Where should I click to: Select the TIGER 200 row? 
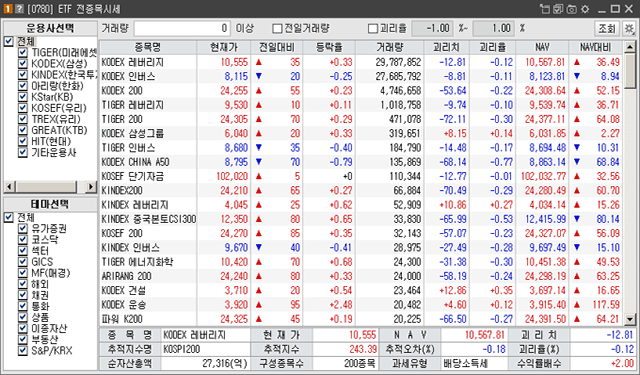click(361, 119)
